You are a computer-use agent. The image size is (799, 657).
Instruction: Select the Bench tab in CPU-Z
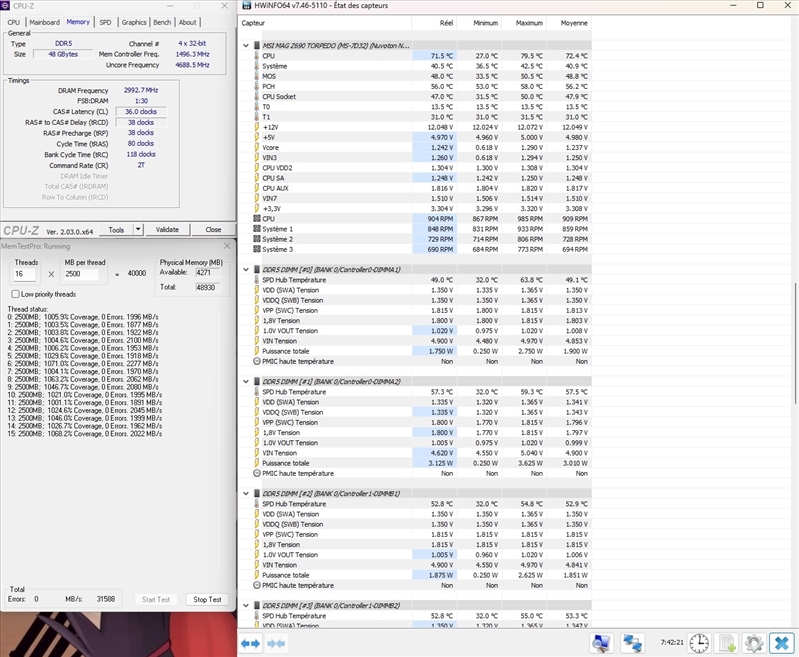pyautogui.click(x=163, y=22)
